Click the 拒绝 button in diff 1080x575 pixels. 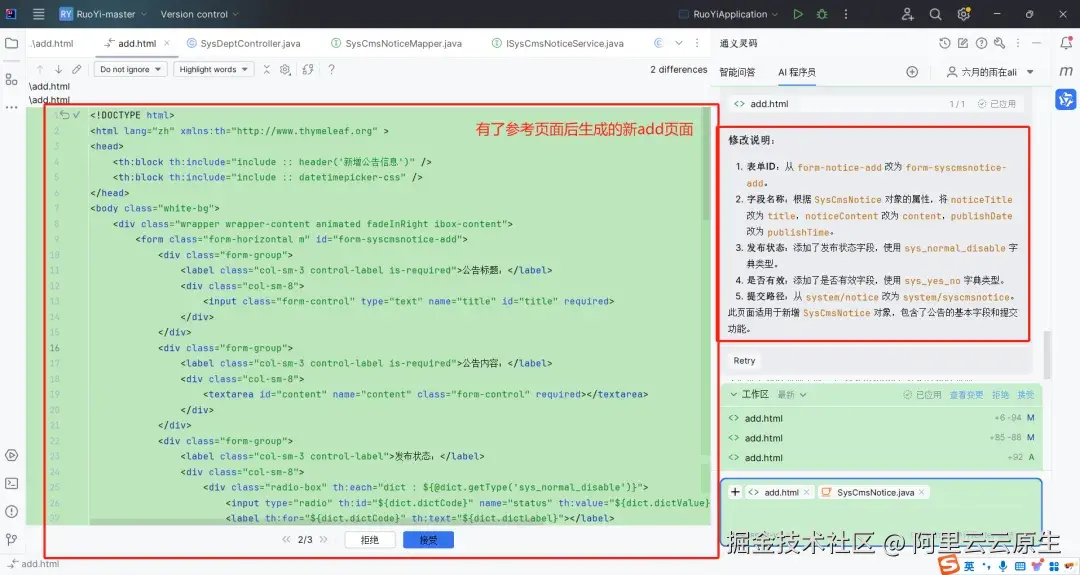370,540
